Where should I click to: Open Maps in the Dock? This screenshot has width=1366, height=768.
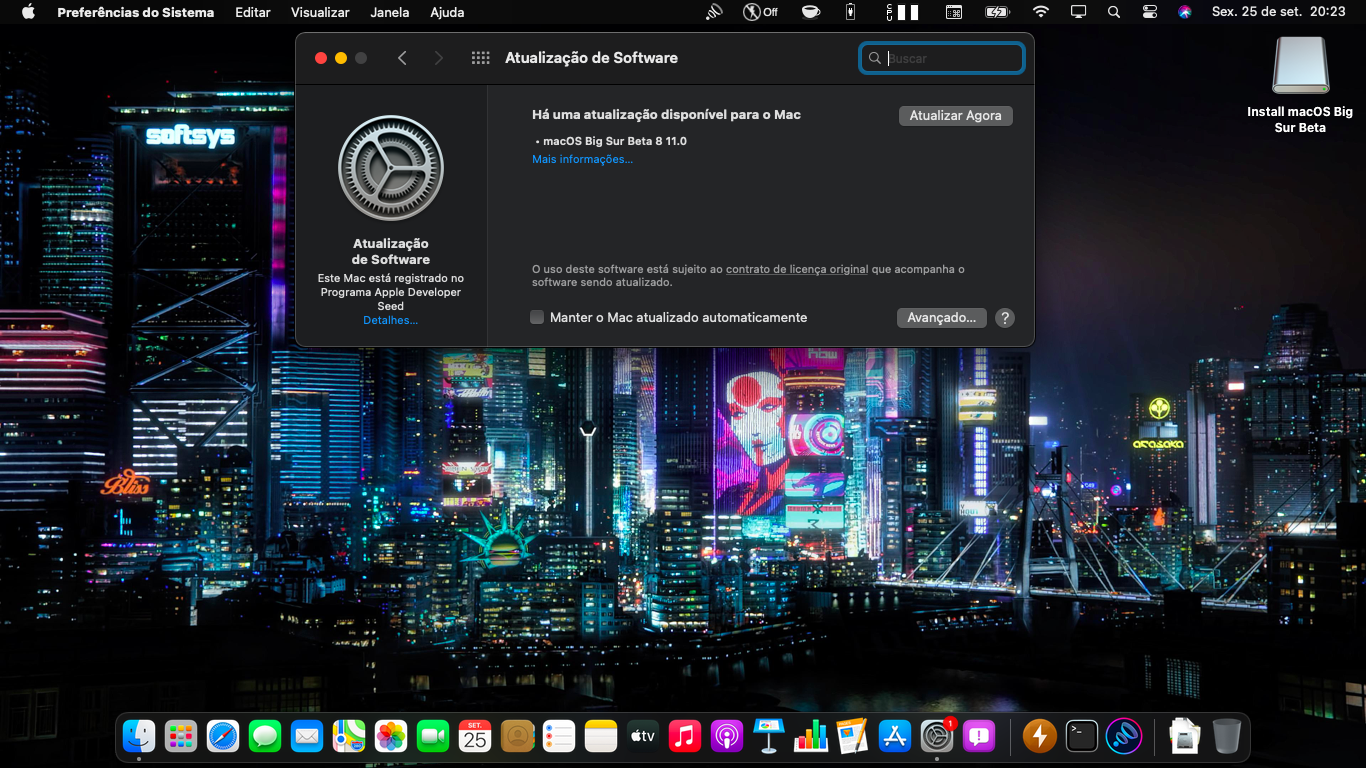click(x=349, y=737)
